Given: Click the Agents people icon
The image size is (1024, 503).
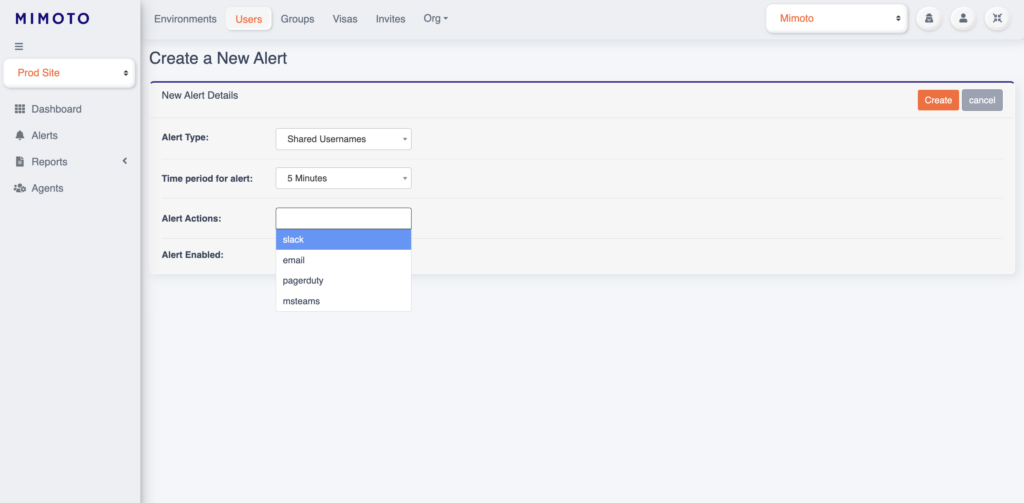Looking at the screenshot, I should tap(20, 188).
